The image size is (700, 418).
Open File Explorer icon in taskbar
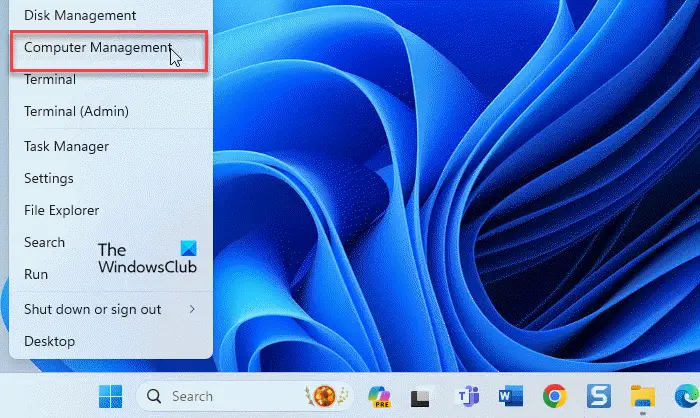point(643,396)
